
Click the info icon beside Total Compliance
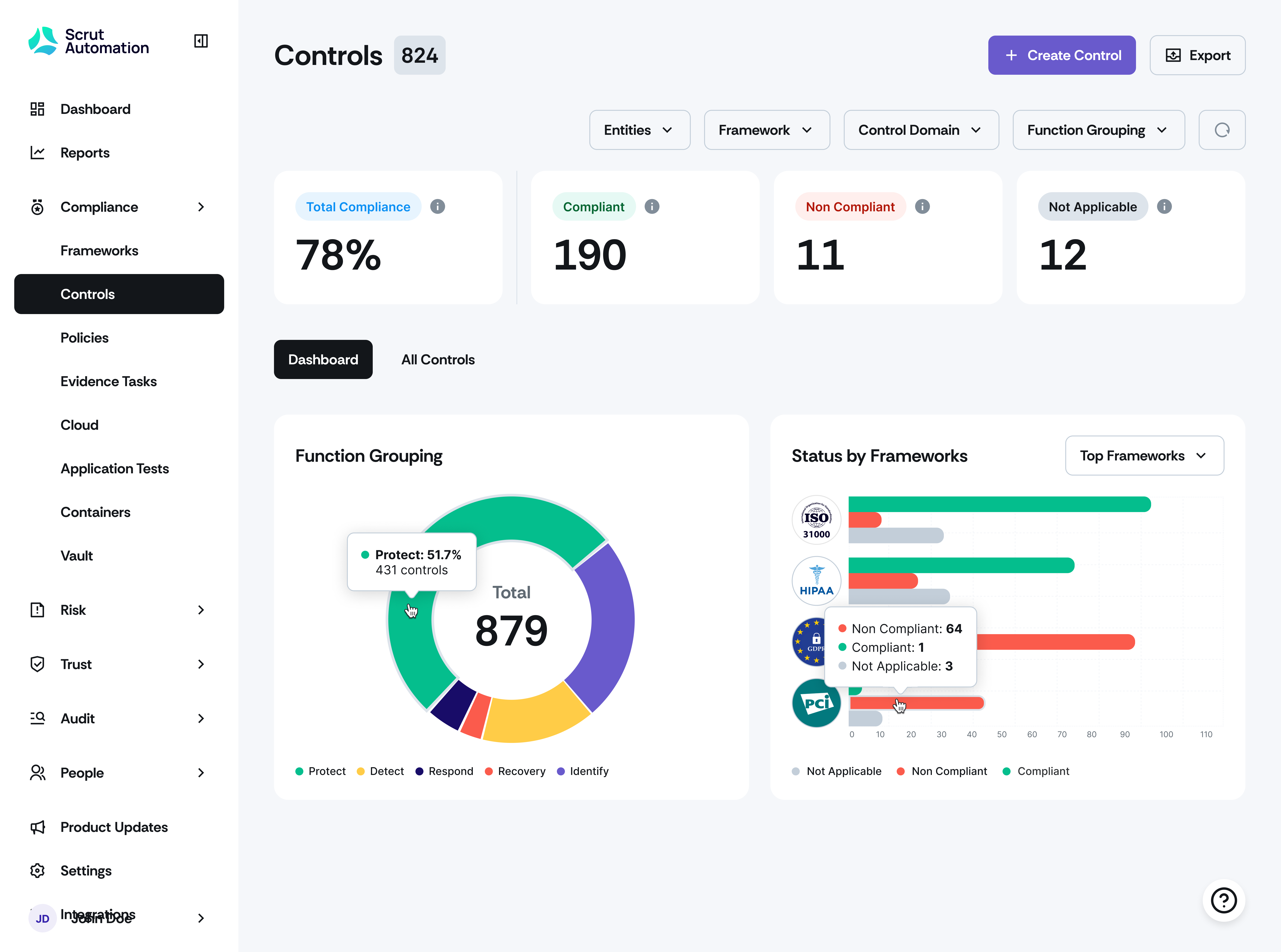tap(437, 206)
